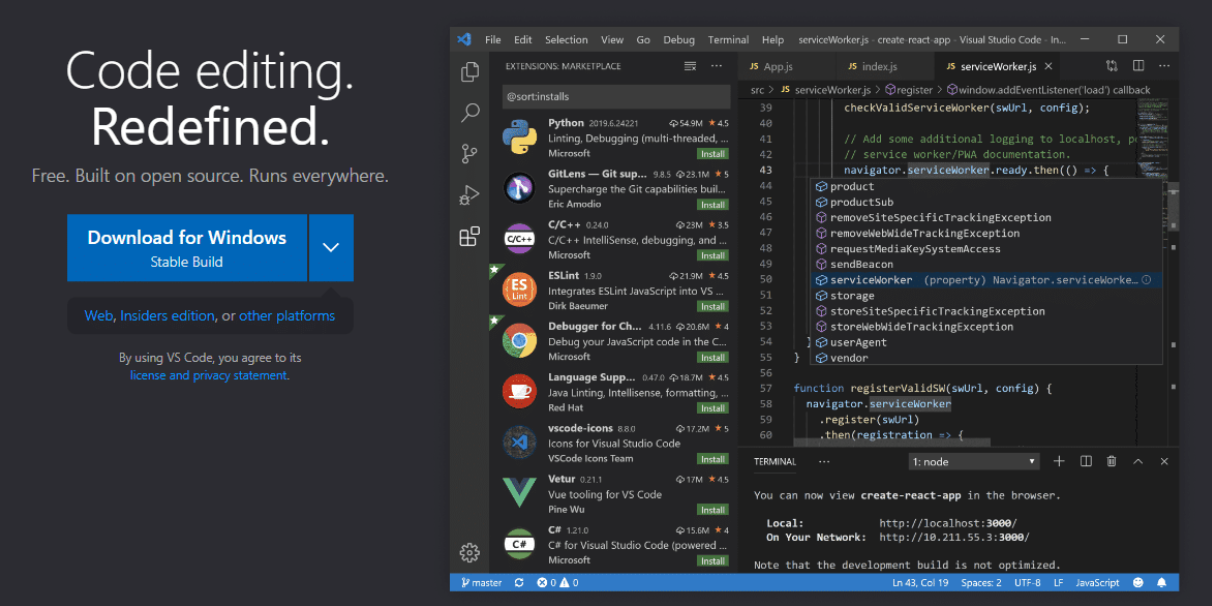Click the Debugger for Chrome extension icon
Image resolution: width=1212 pixels, height=606 pixels.
point(519,341)
